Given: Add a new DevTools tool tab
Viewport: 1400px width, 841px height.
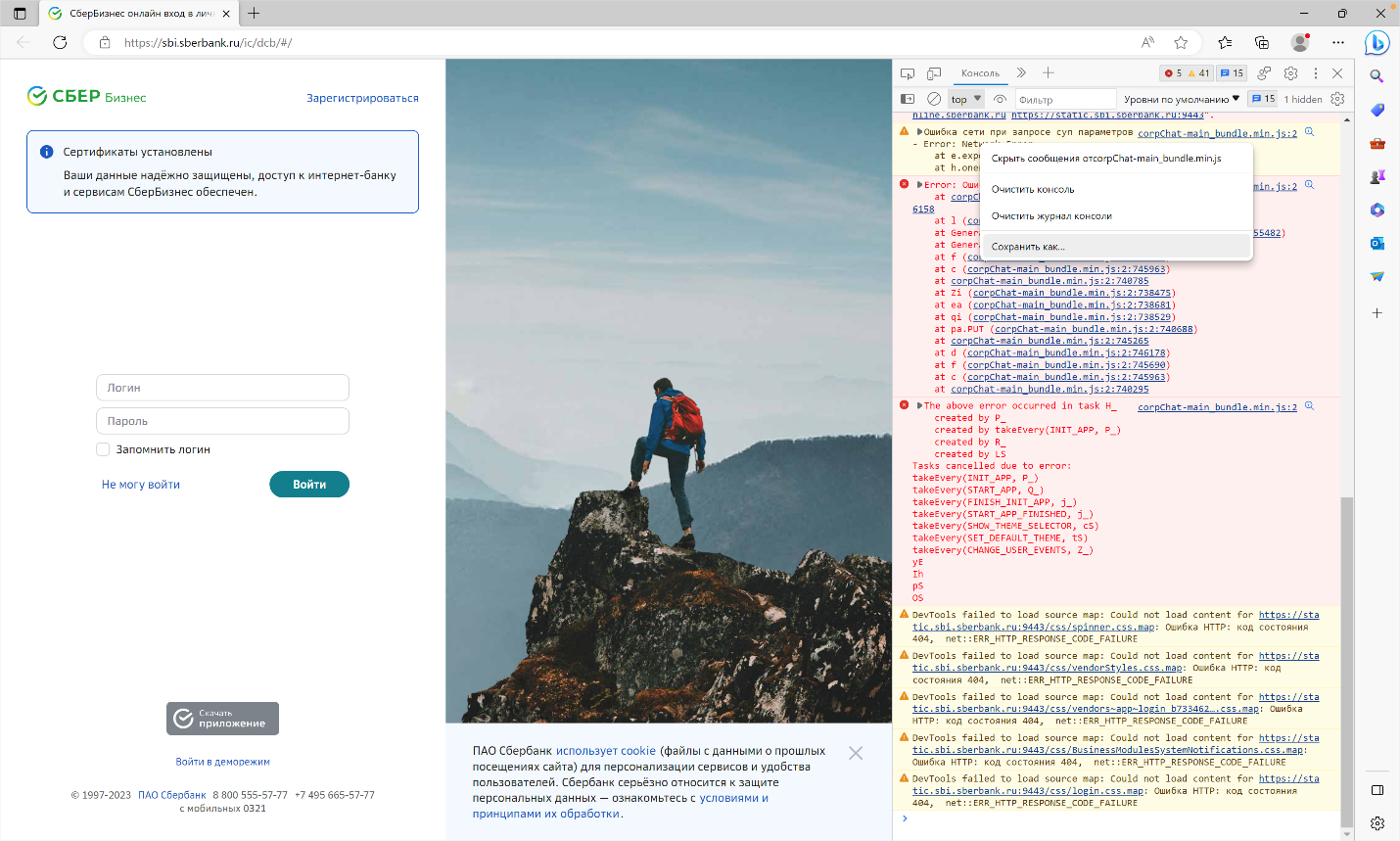Looking at the screenshot, I should coord(1048,72).
